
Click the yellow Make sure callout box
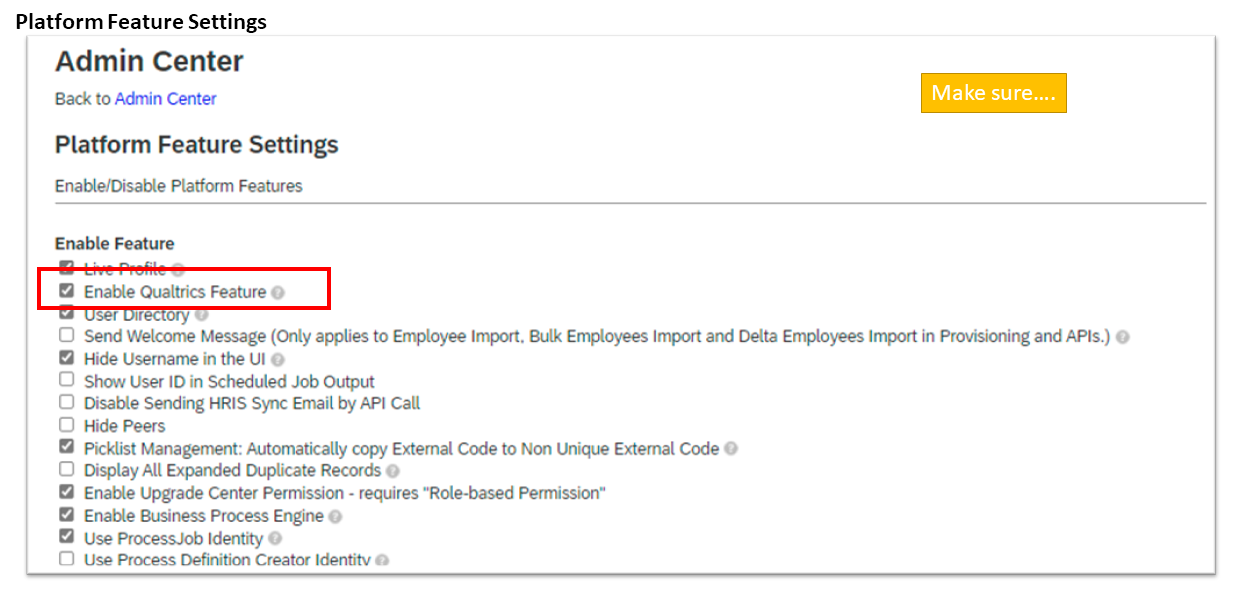click(993, 93)
